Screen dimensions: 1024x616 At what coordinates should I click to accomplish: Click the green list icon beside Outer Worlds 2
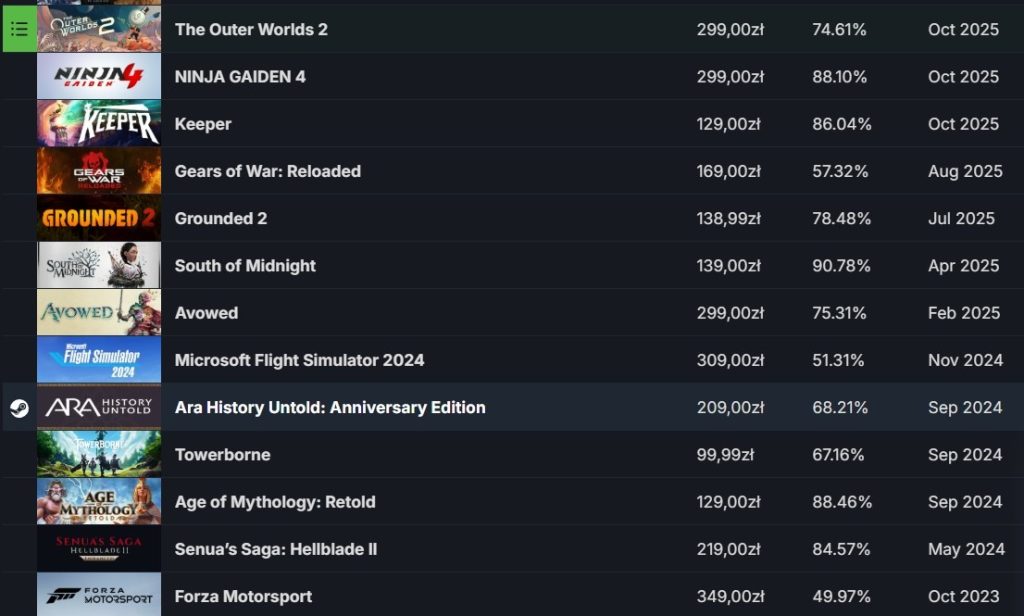pos(19,29)
